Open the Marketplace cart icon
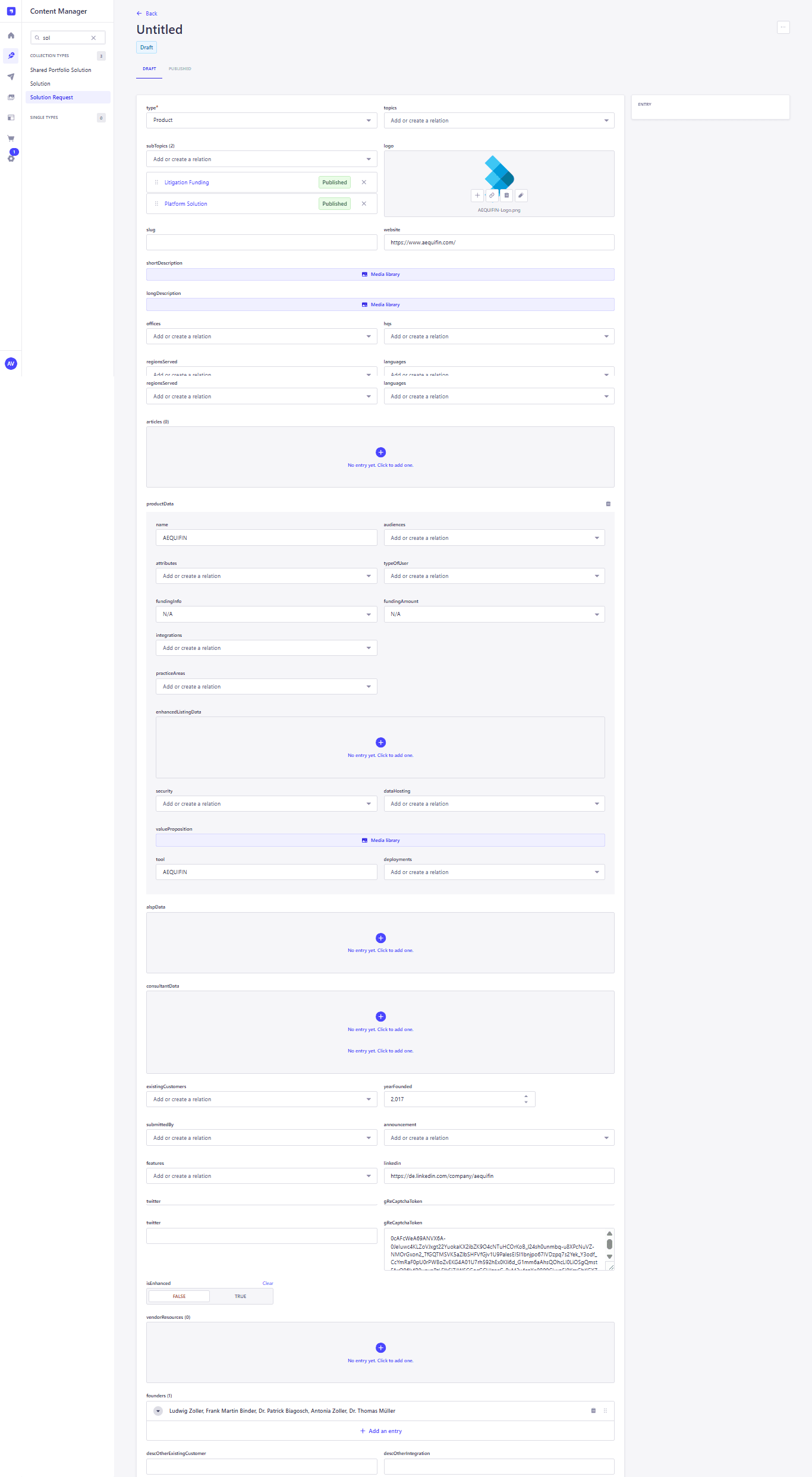This screenshot has height=1477, width=812. [x=11, y=138]
